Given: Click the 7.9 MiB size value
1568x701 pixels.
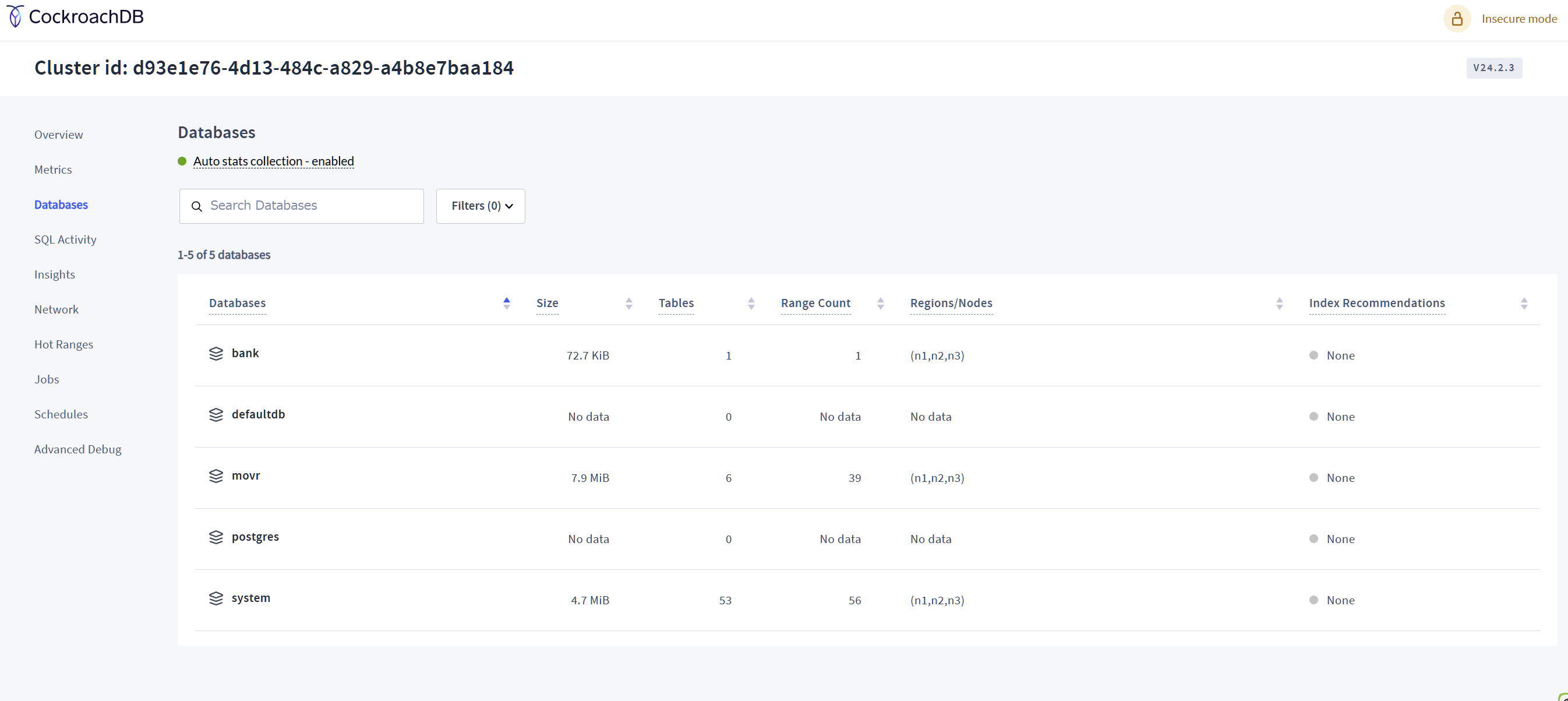Looking at the screenshot, I should (x=590, y=478).
